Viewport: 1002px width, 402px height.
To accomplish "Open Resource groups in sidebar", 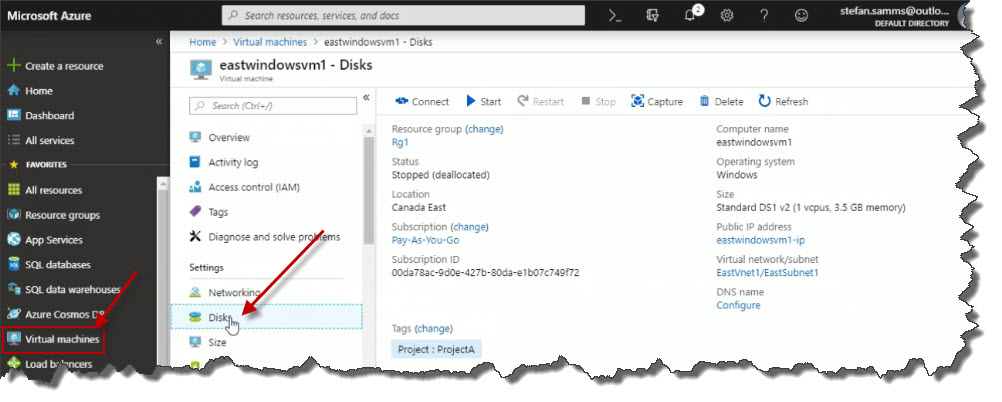I will click(53, 215).
